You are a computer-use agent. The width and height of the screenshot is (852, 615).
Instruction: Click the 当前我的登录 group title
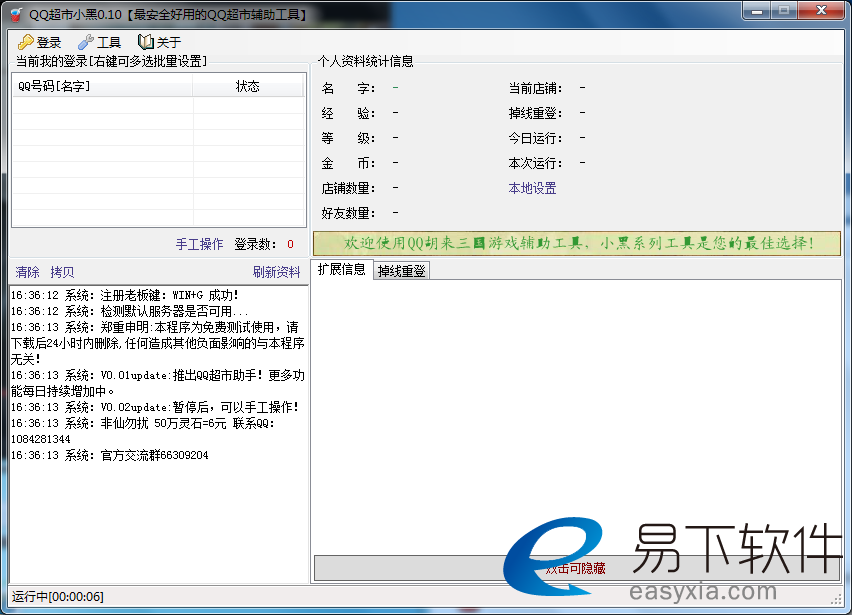pos(111,61)
